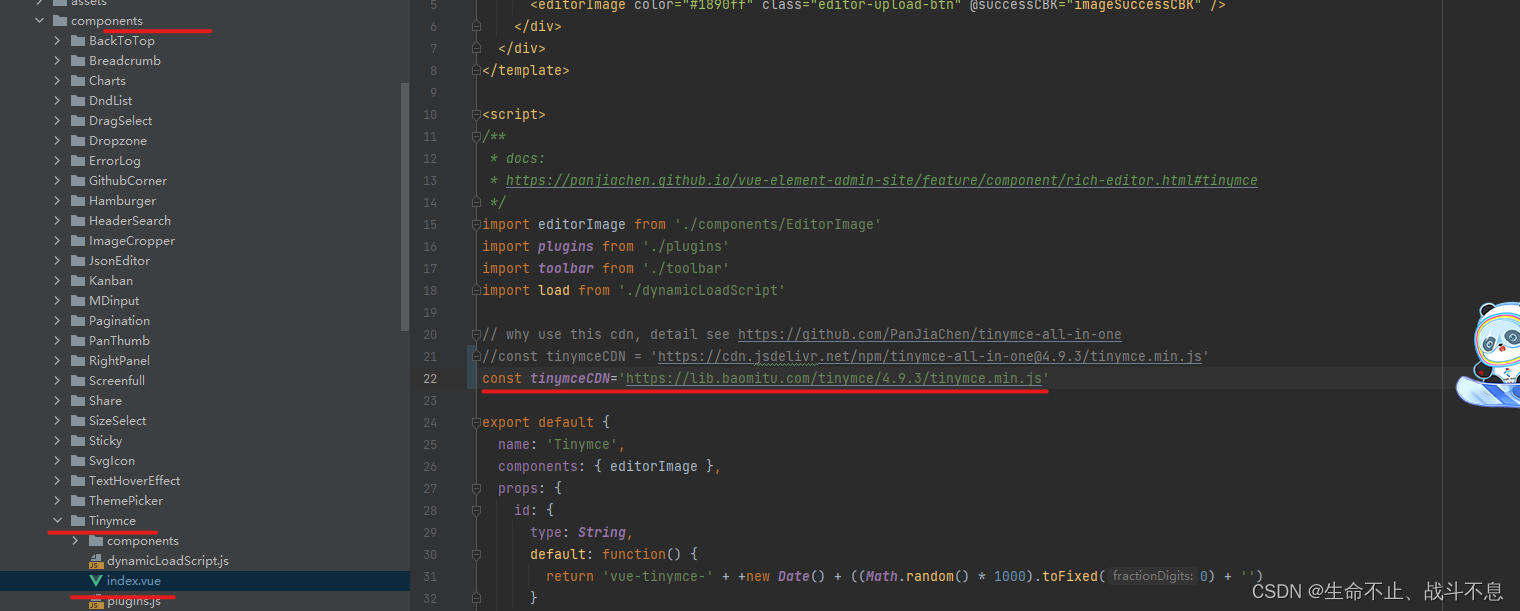
Task: Click the Dropzone folder icon
Action: [x=80, y=140]
